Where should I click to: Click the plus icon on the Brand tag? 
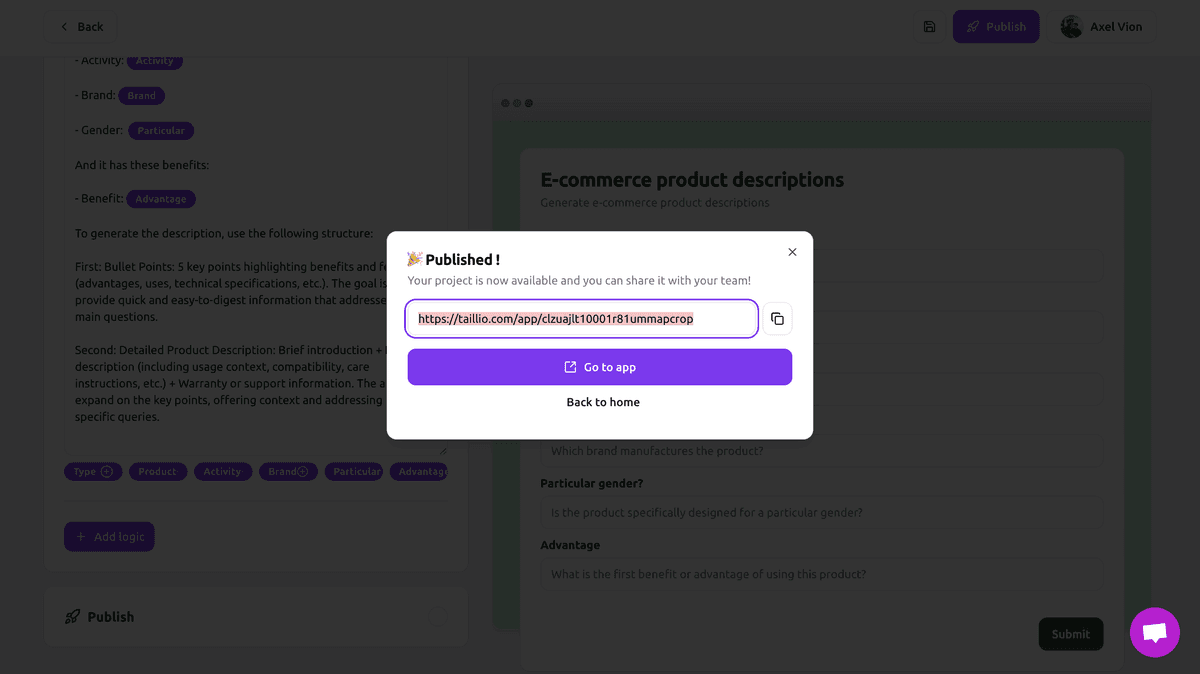click(302, 471)
